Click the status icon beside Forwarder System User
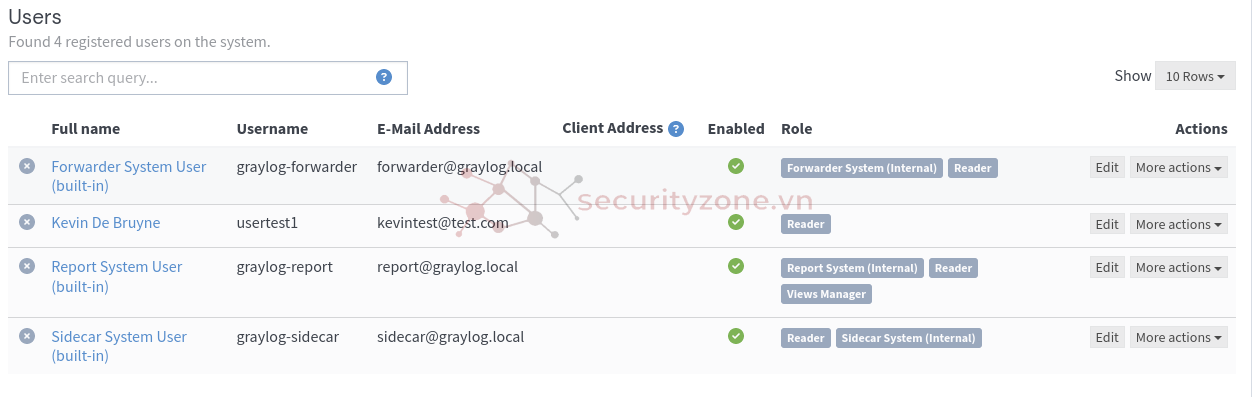1252x397 pixels. (27, 166)
